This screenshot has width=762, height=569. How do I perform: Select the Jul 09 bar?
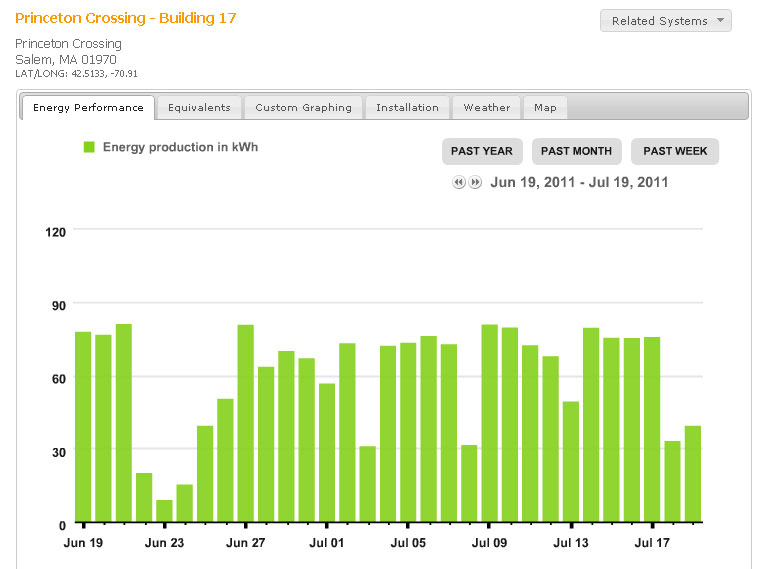click(x=489, y=423)
